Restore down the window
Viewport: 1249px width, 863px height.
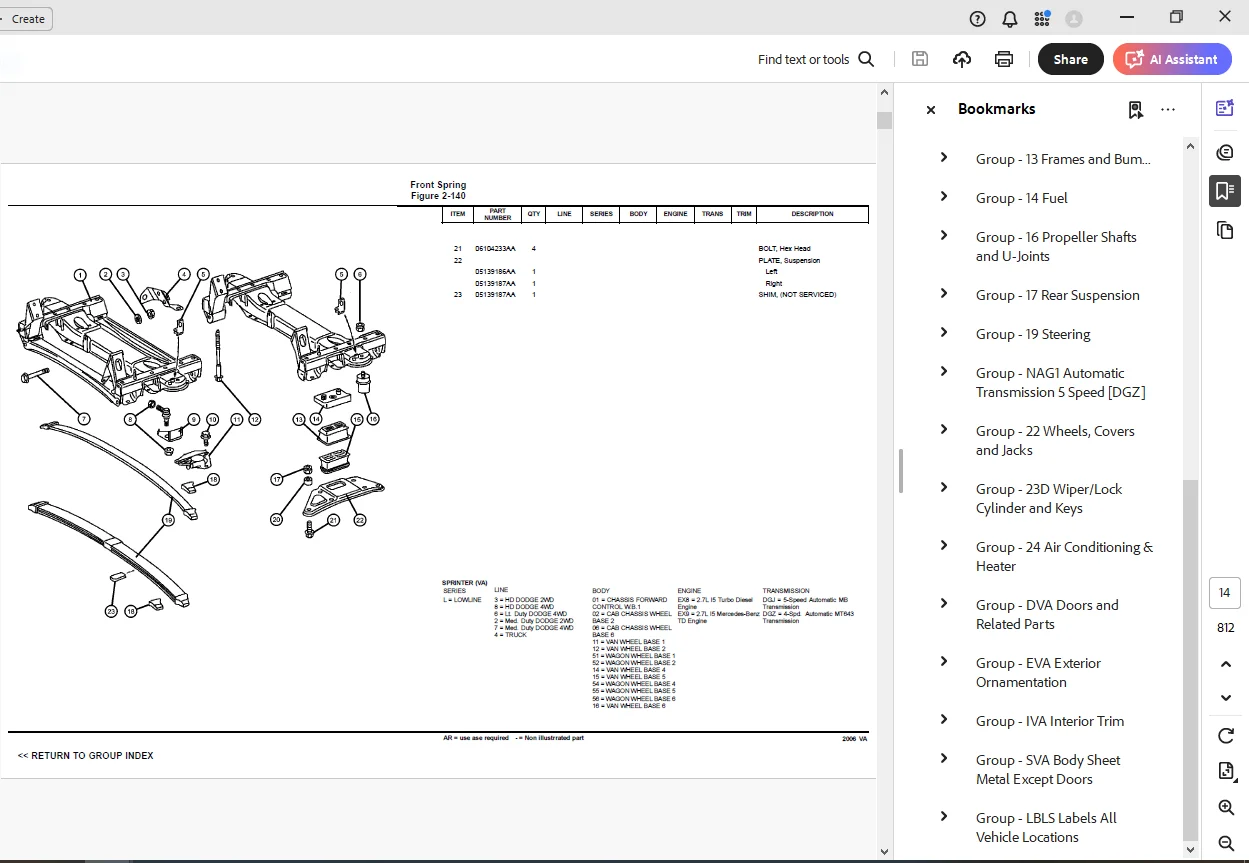pyautogui.click(x=1176, y=17)
